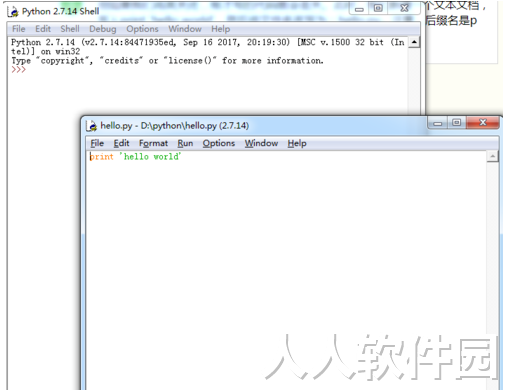Close the hello.py editor window
The height and width of the screenshot is (390, 514).
click(x=483, y=123)
